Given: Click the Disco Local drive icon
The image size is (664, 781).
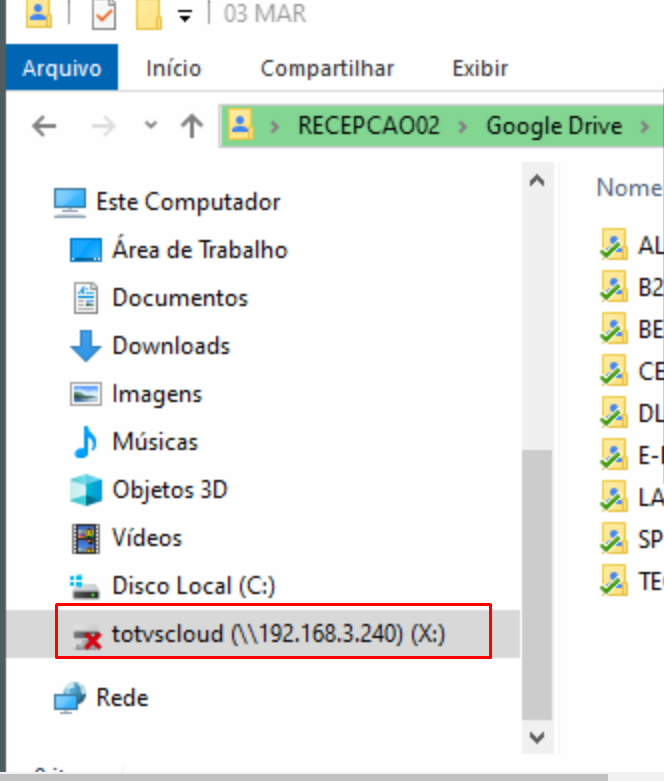Looking at the screenshot, I should point(85,587).
